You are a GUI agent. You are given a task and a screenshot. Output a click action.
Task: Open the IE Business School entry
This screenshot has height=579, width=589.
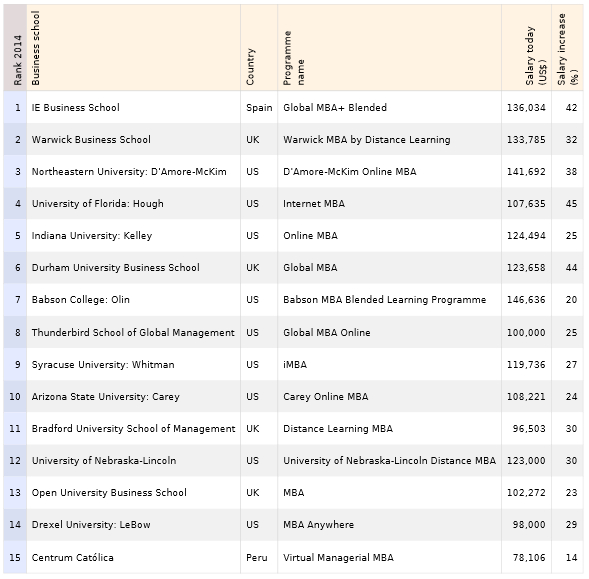[x=76, y=107]
